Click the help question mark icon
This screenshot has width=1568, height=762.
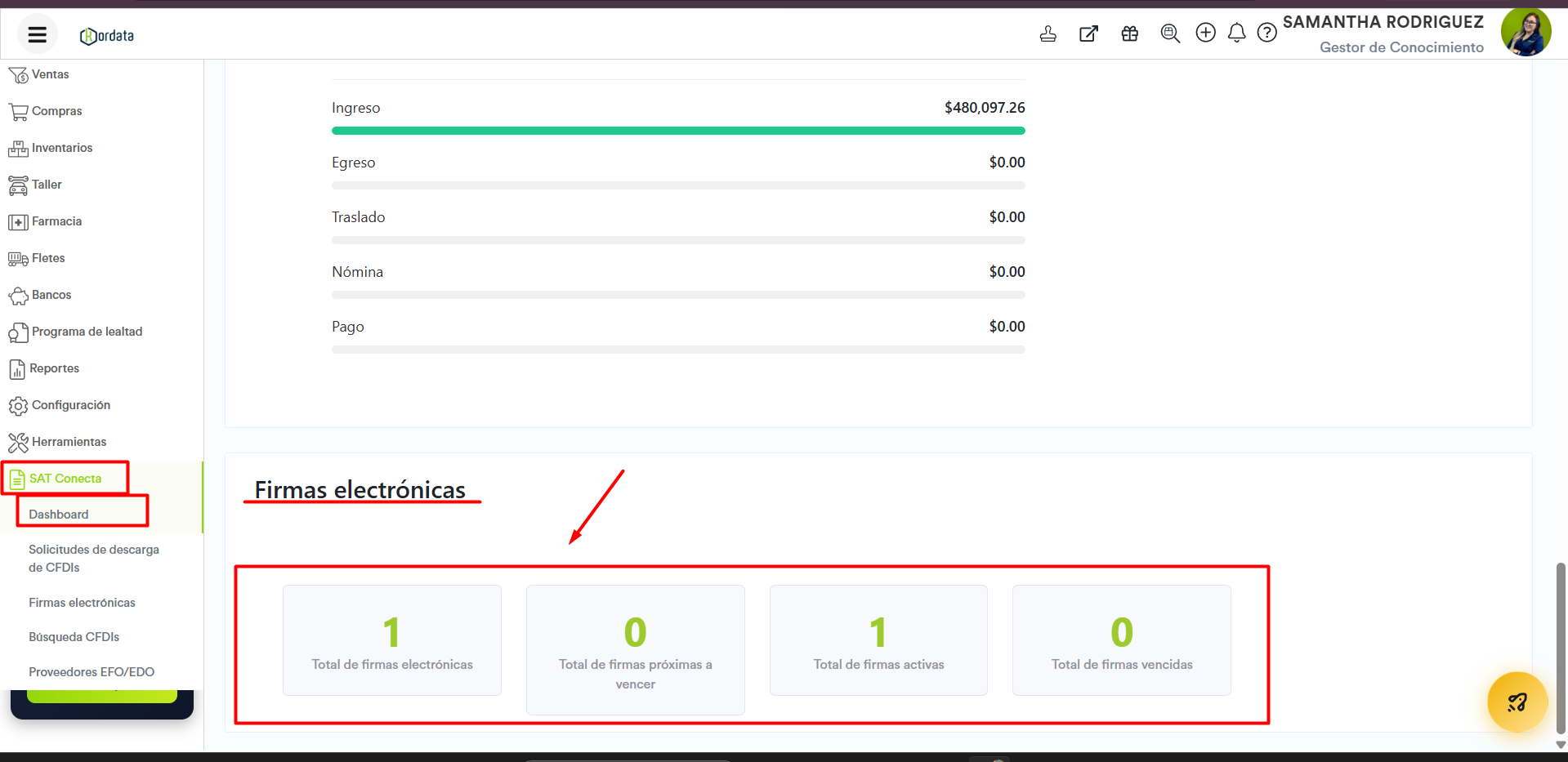(x=1266, y=33)
